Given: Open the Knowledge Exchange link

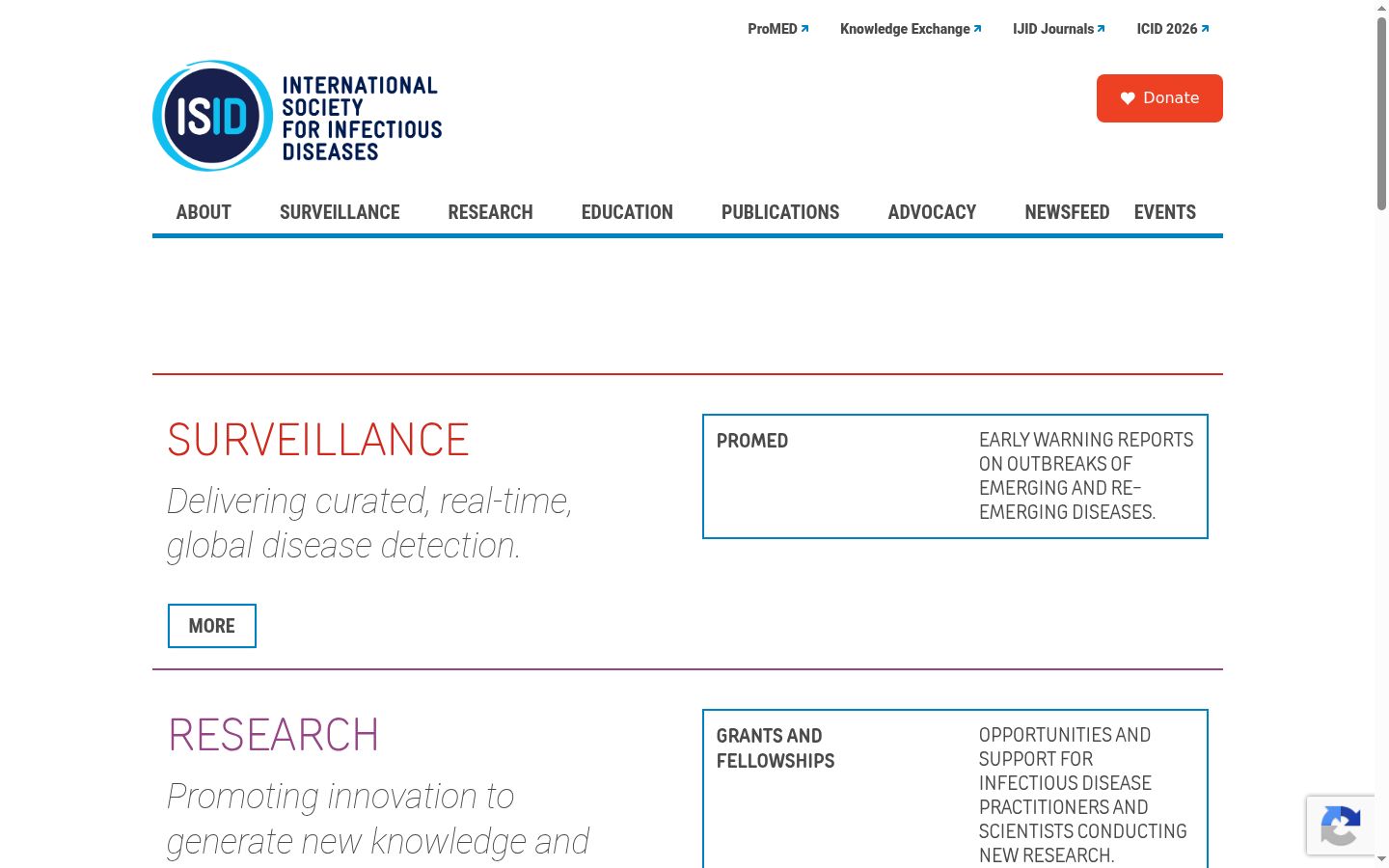Looking at the screenshot, I should tap(911, 29).
